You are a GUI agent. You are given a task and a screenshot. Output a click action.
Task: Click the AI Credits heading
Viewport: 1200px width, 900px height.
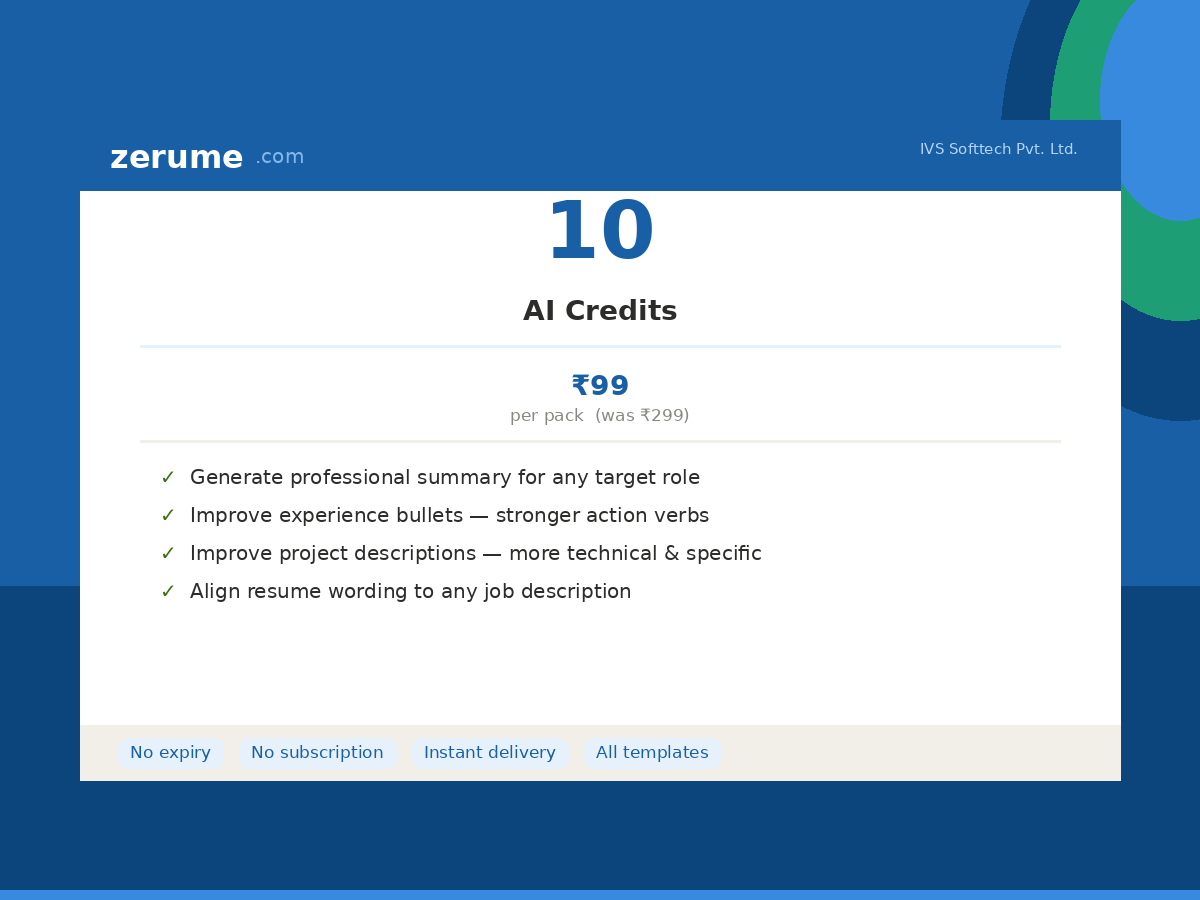tap(600, 312)
